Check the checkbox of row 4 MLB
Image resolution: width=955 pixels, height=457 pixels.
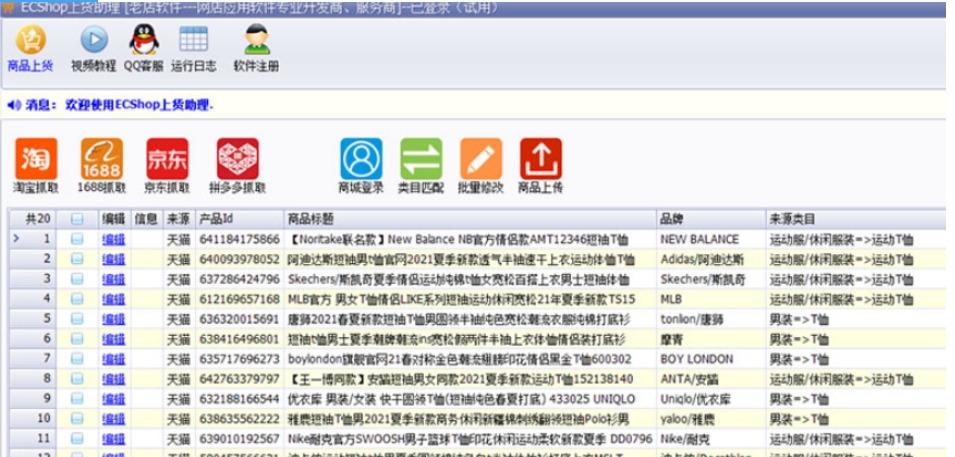77,299
